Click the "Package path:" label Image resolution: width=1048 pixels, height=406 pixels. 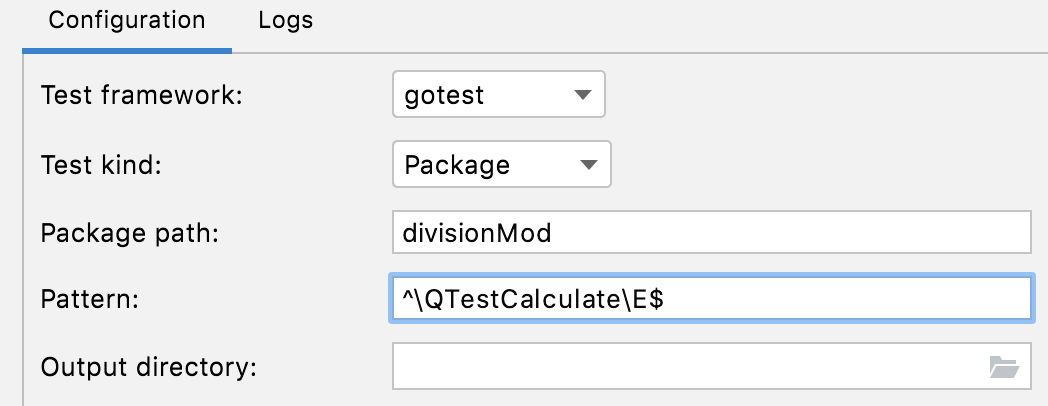[129, 233]
